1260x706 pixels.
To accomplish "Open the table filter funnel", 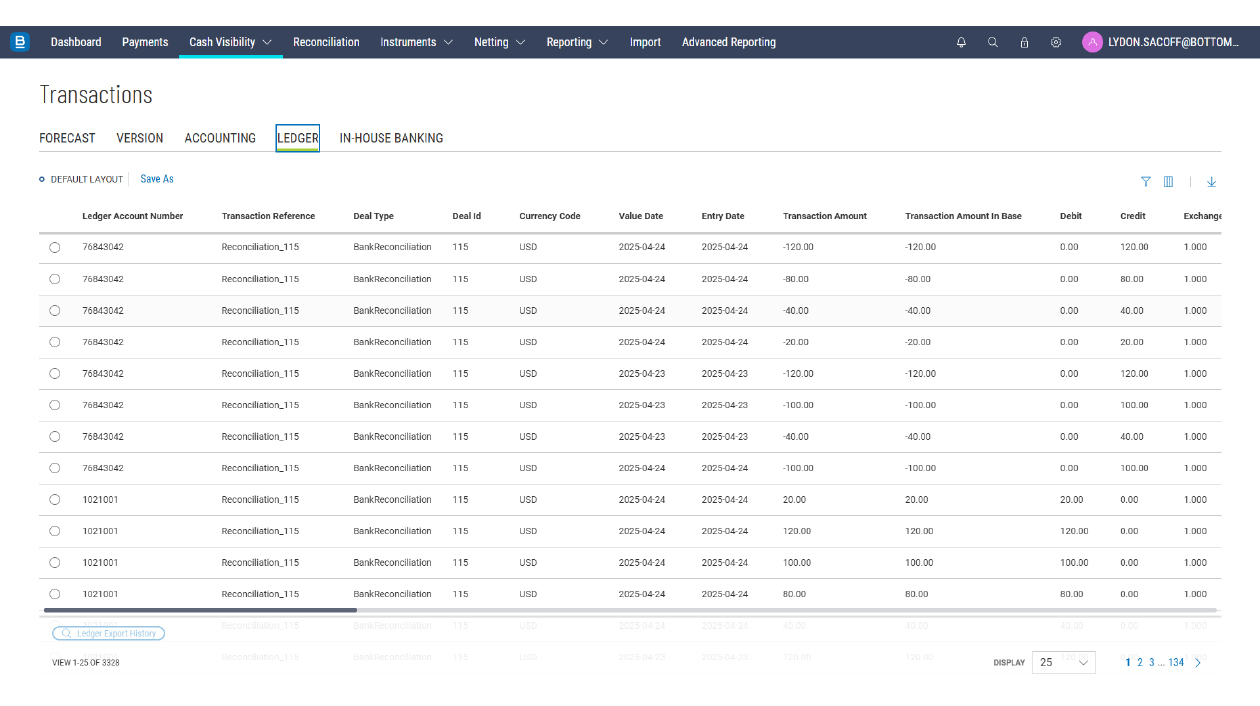I will (x=1146, y=182).
